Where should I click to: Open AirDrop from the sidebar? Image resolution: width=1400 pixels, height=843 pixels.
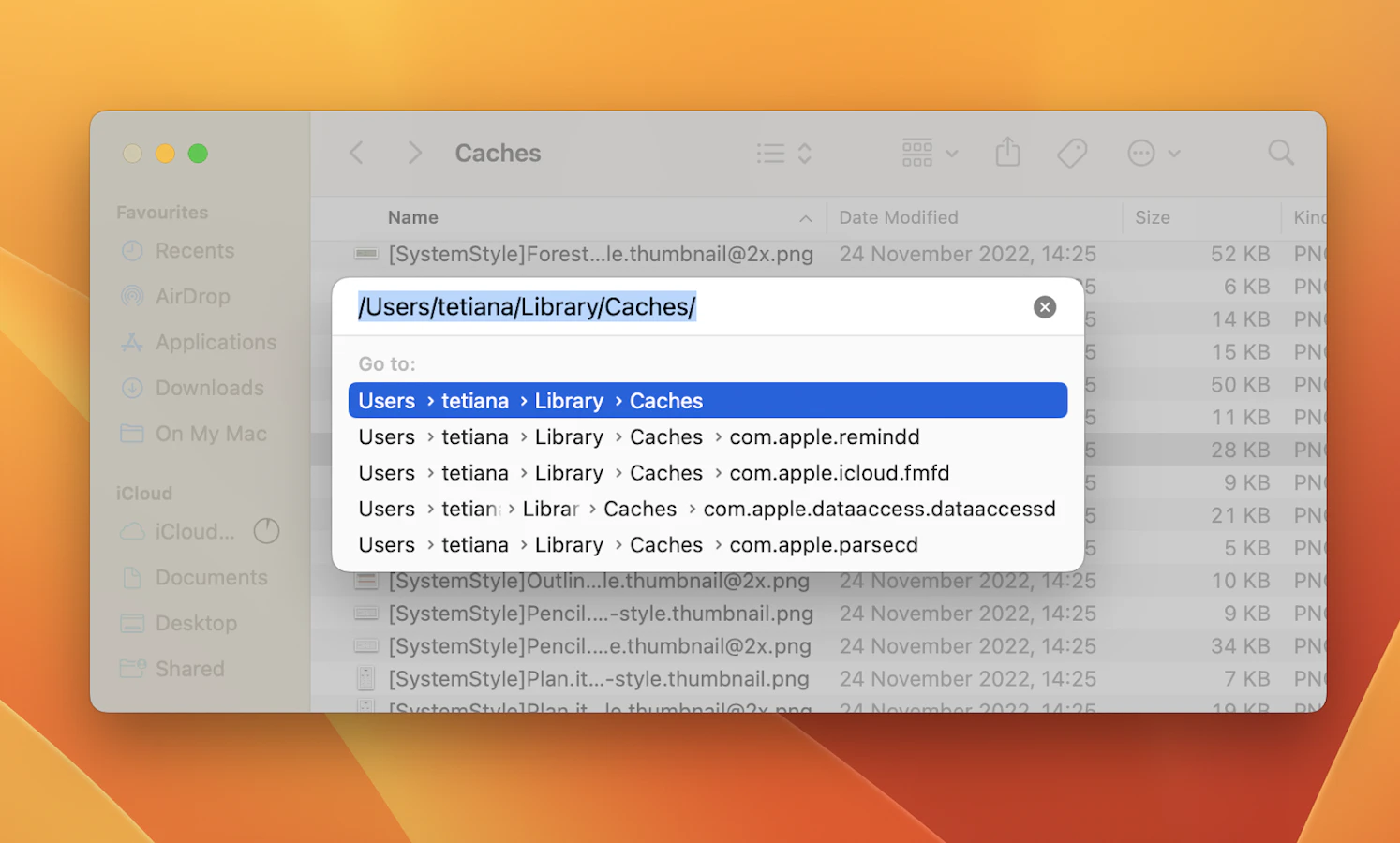(x=192, y=296)
